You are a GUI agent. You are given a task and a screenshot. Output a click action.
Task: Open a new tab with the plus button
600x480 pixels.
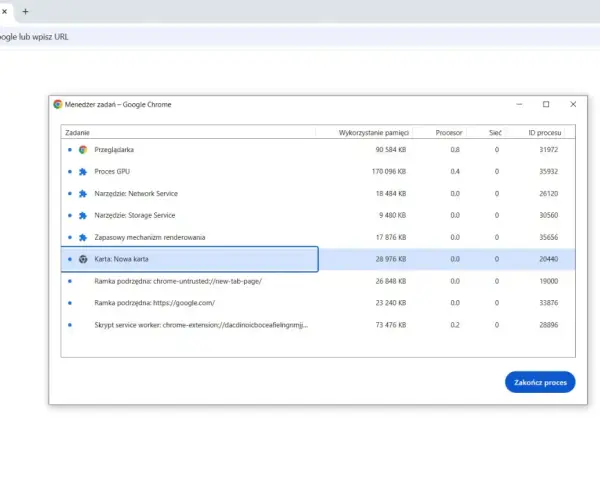[x=25, y=11]
